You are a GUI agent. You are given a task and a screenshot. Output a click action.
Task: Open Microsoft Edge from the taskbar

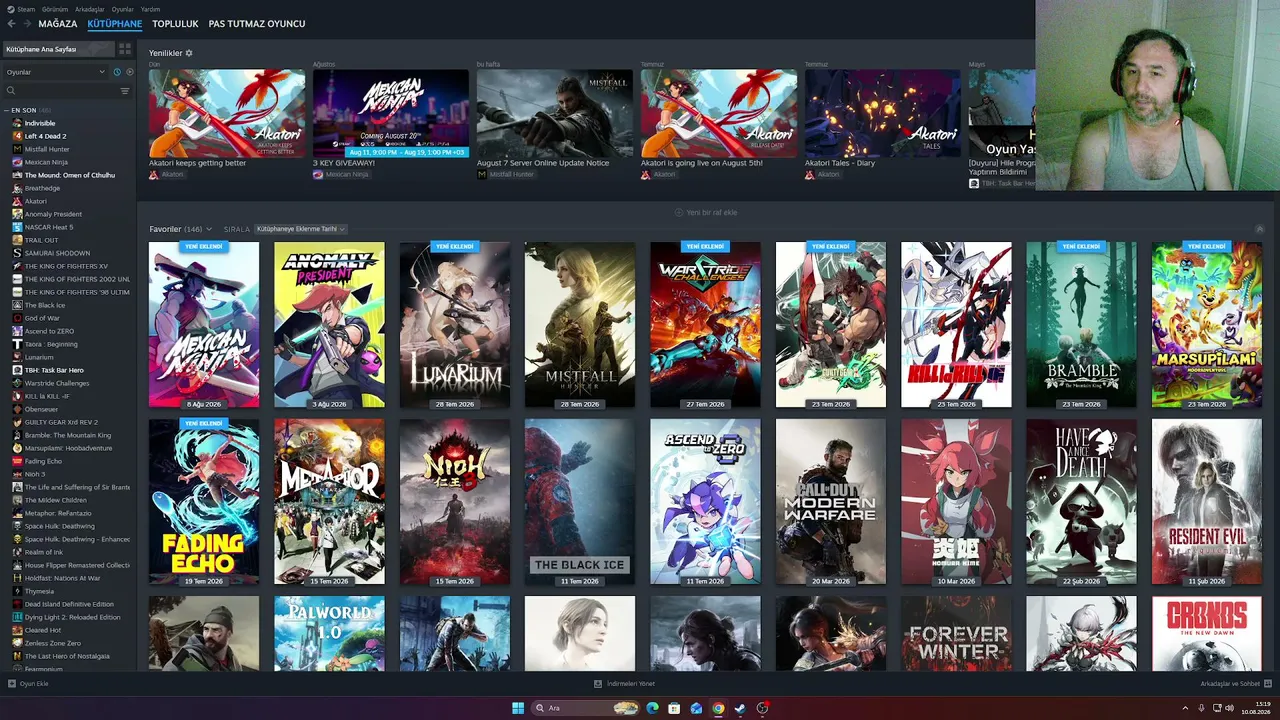click(x=652, y=708)
